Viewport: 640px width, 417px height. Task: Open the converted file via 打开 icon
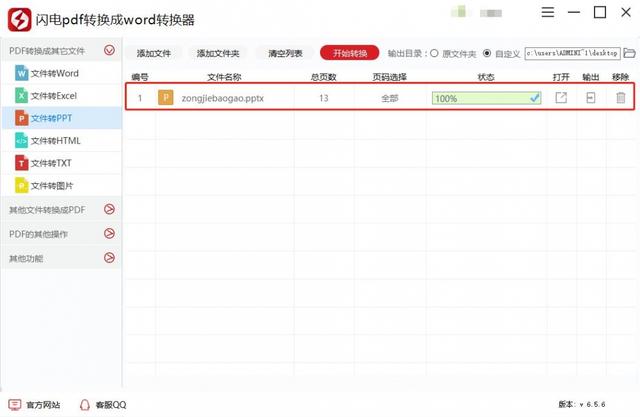(x=561, y=98)
